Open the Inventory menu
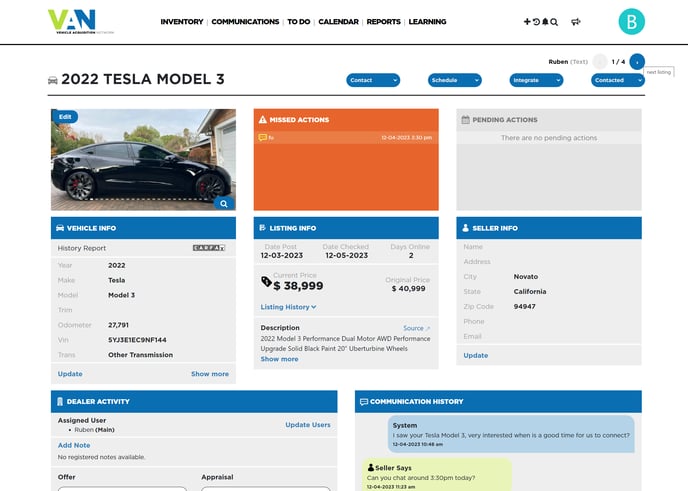This screenshot has height=491, width=688. [181, 21]
